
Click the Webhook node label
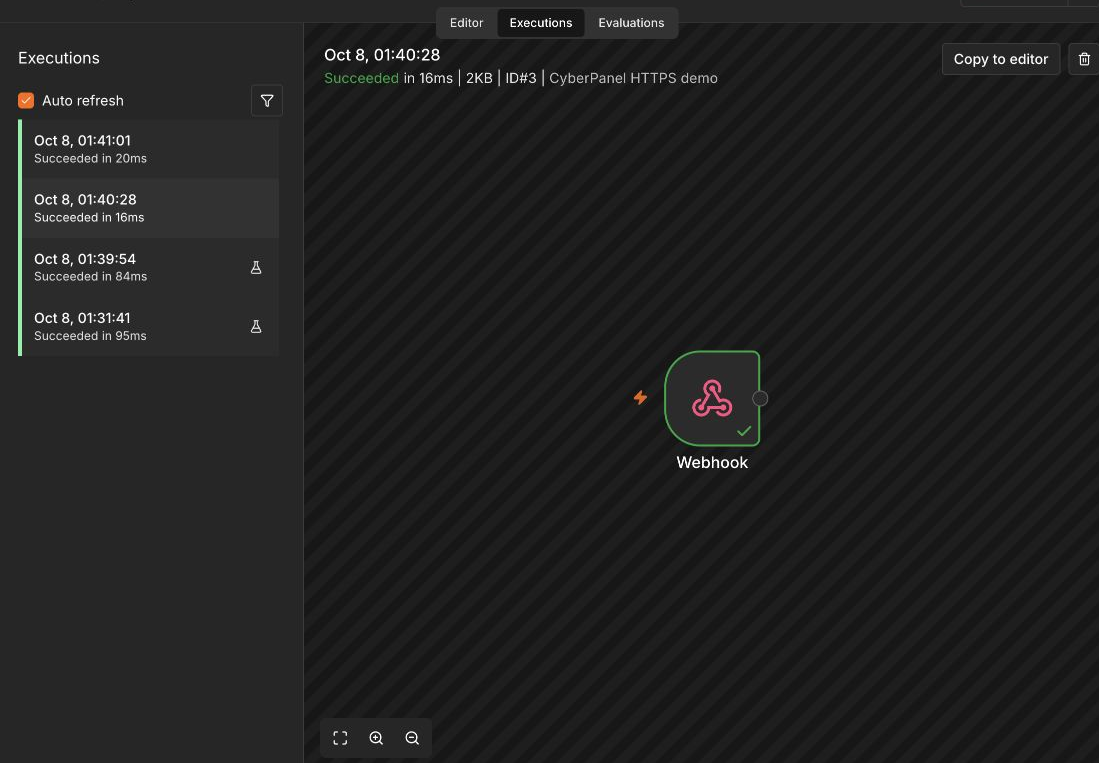pyautogui.click(x=712, y=462)
